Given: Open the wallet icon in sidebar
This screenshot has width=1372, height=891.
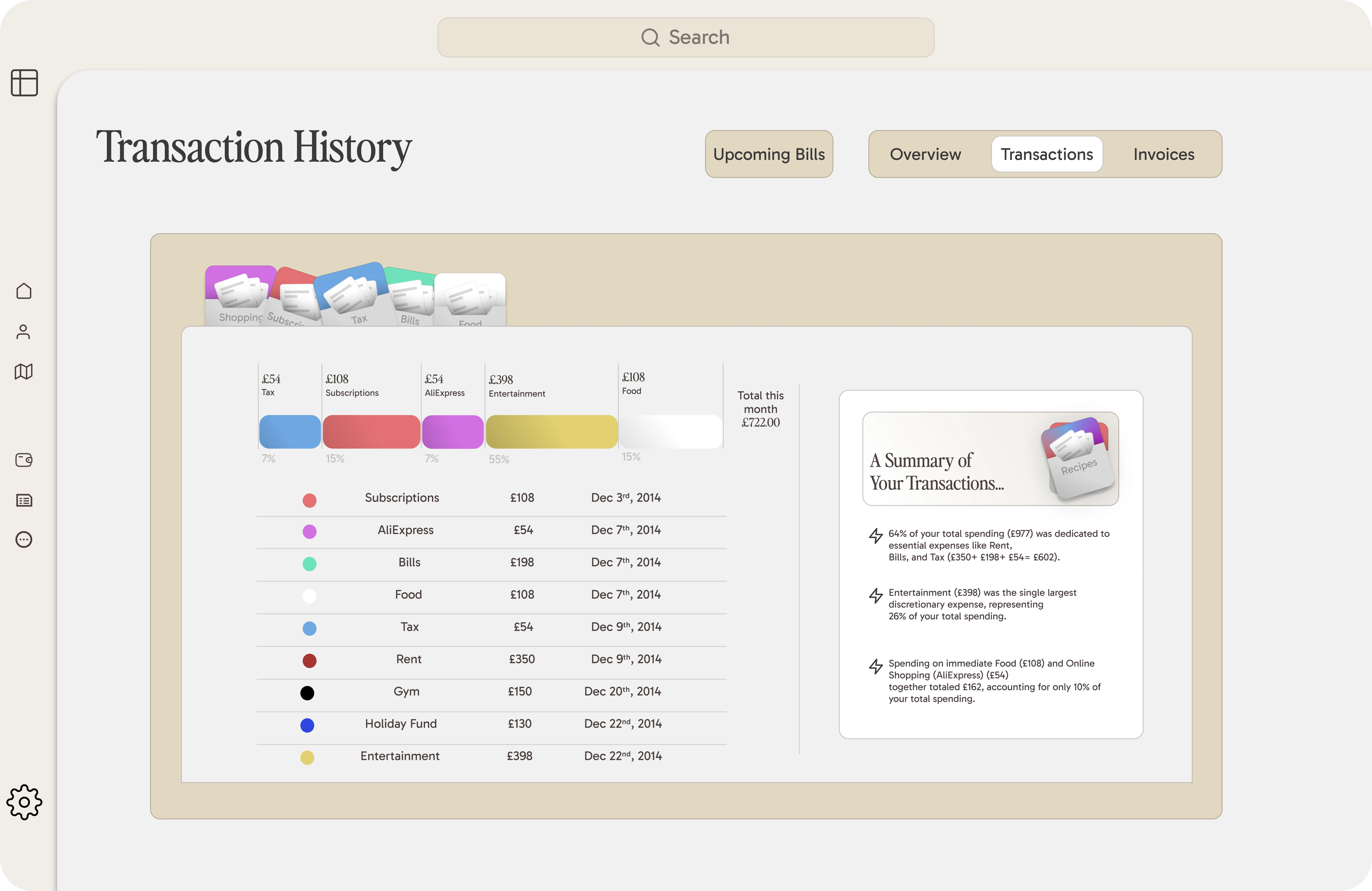Looking at the screenshot, I should (24, 460).
